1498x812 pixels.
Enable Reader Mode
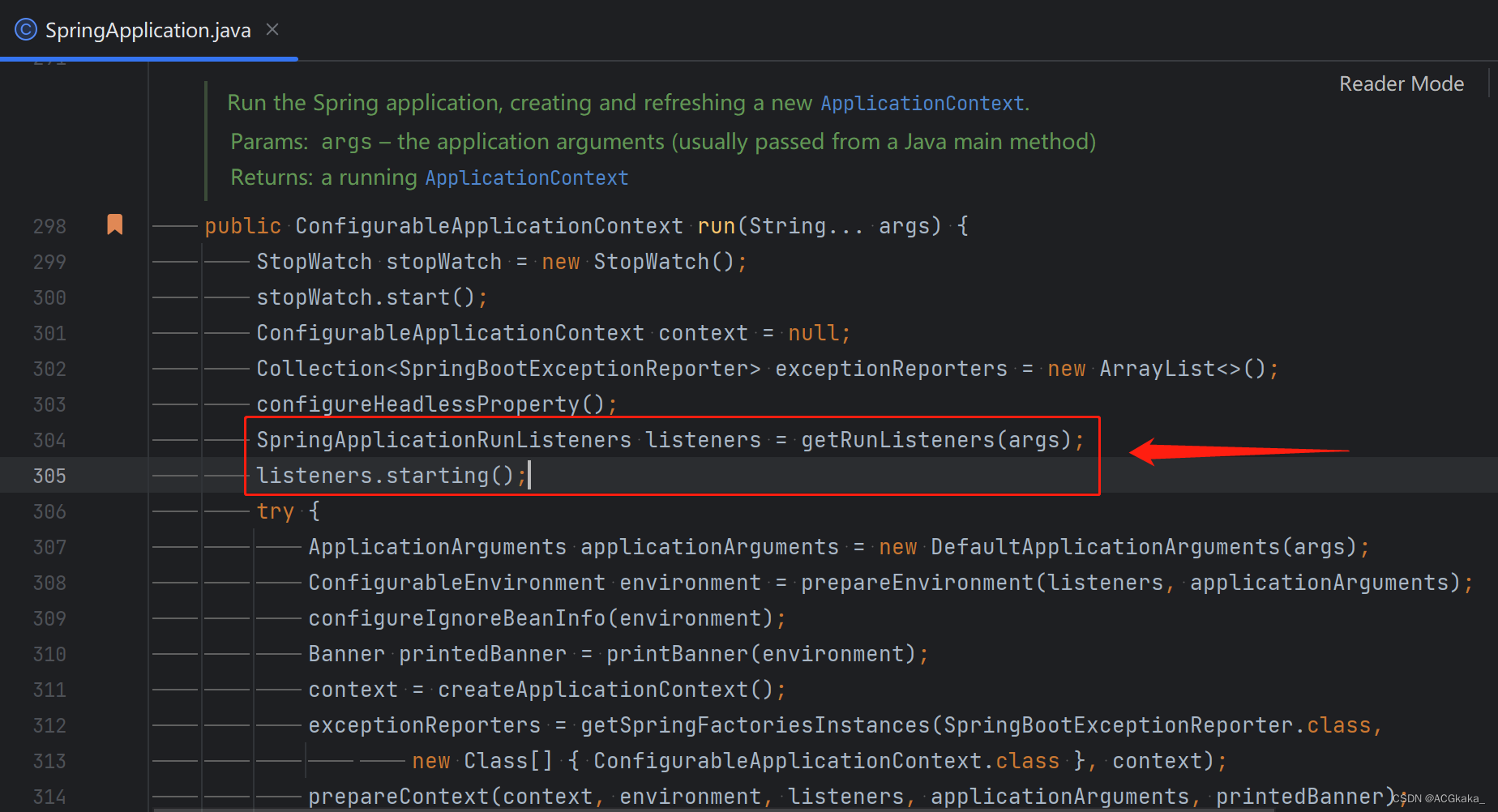pos(1401,83)
